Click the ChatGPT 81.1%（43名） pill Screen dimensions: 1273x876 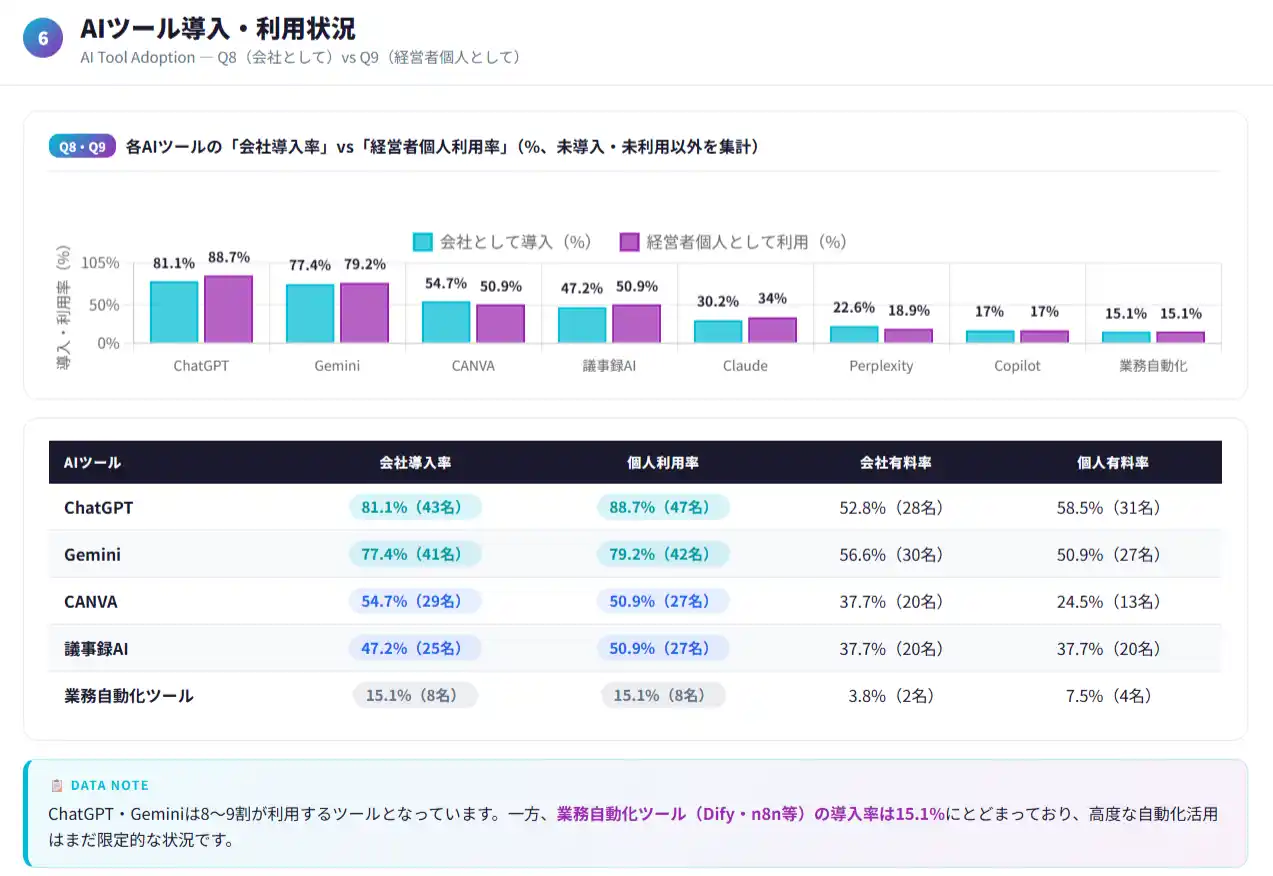[x=415, y=508]
